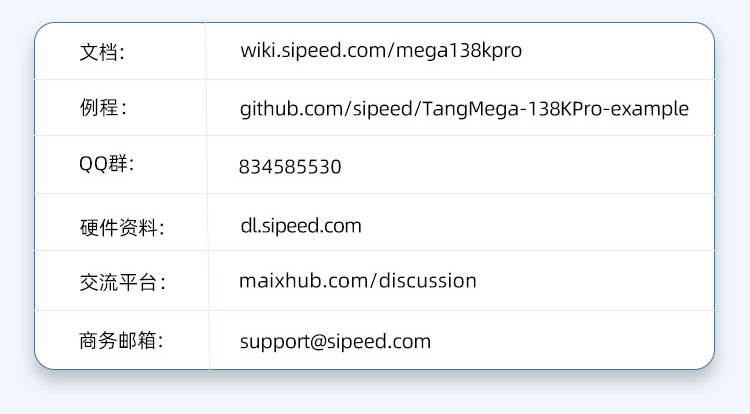Visit the dl.sipeed.com hardware download link
This screenshot has height=414, width=750.
[x=300, y=225]
